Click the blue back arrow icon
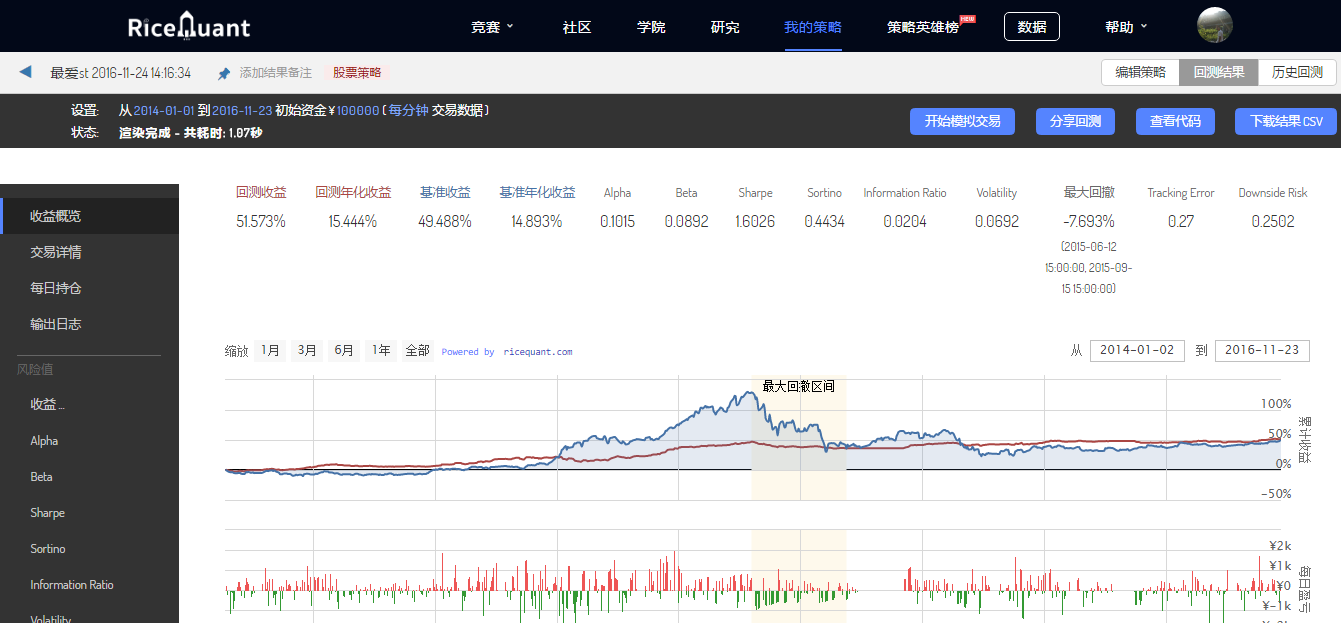 pyautogui.click(x=26, y=72)
